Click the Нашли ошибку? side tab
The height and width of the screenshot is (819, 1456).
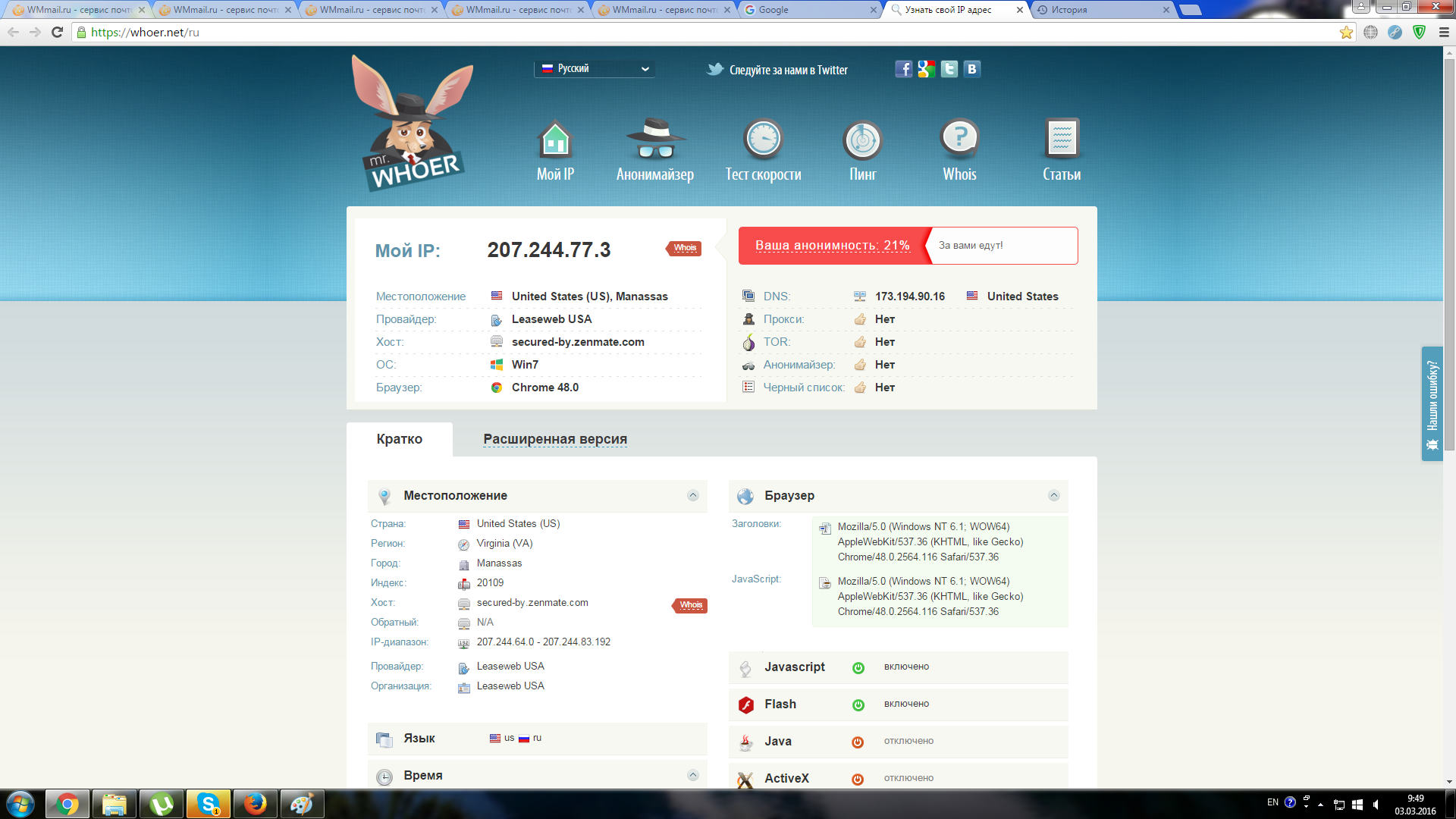1432,403
